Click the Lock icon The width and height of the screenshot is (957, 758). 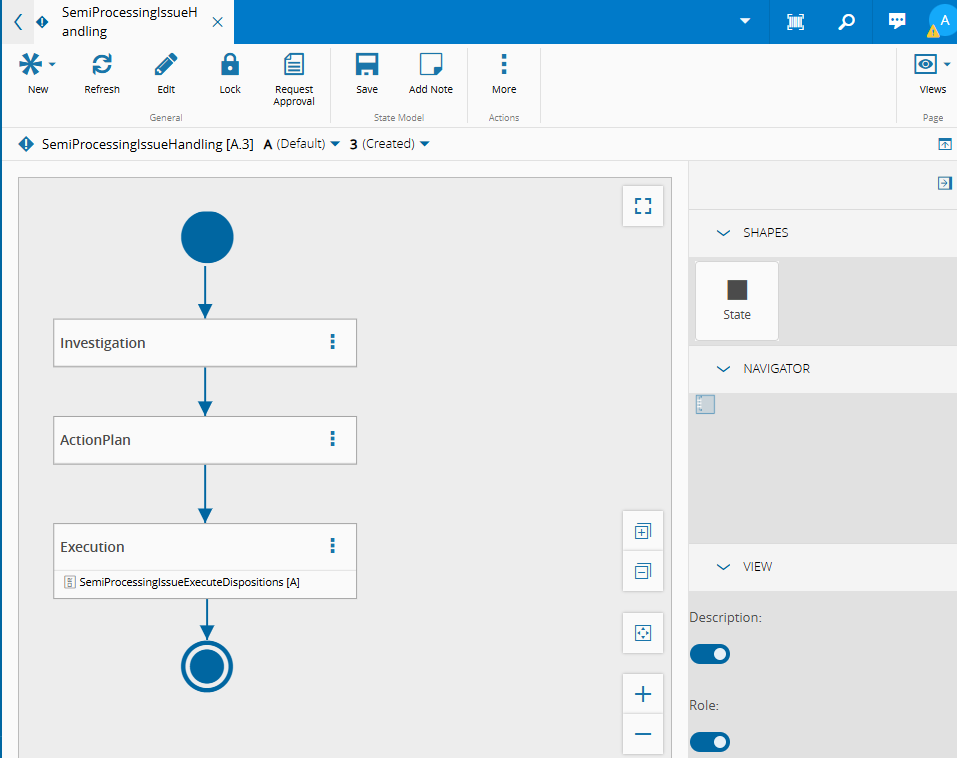click(x=230, y=66)
